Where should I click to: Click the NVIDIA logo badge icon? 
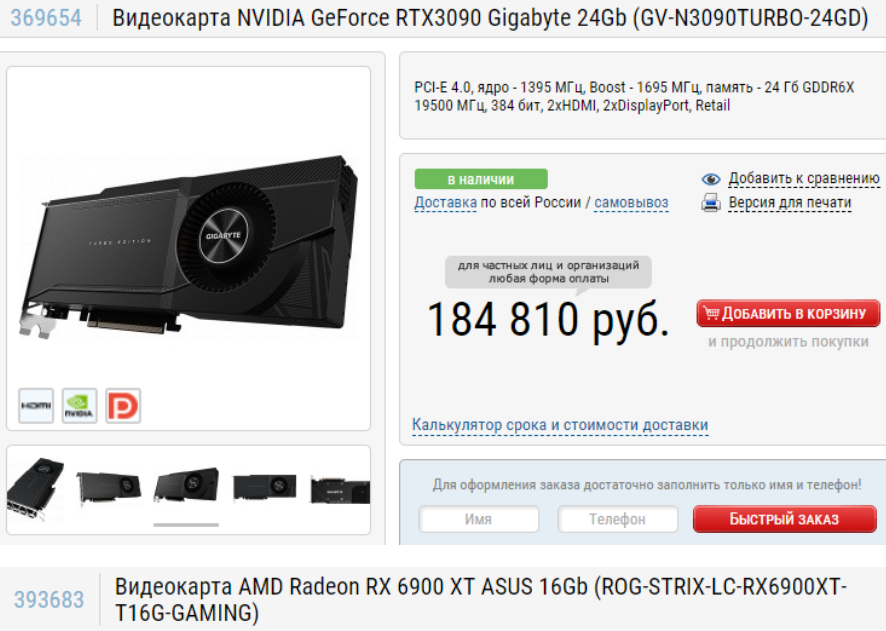point(80,406)
